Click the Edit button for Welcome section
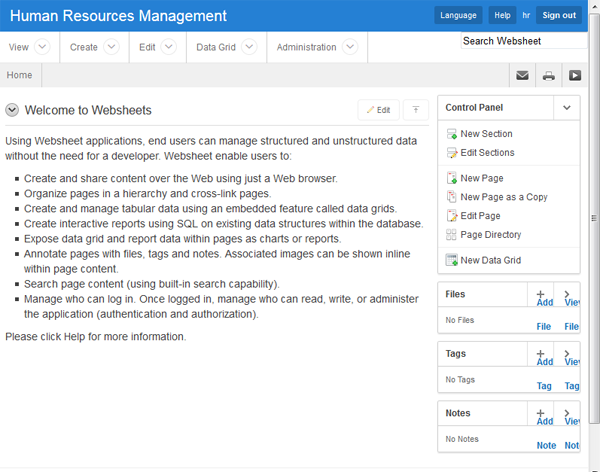Viewport: 600px width, 472px height. coord(378,110)
